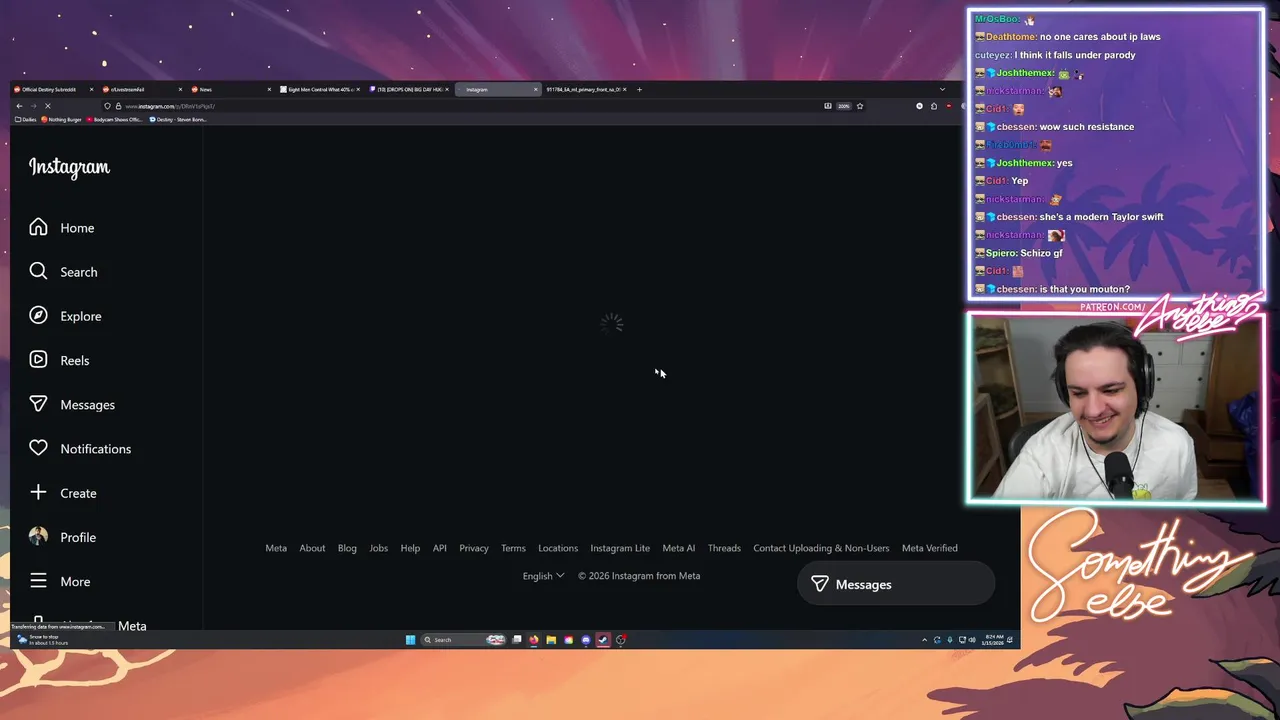Show hidden system tray icons chevron

pyautogui.click(x=924, y=640)
